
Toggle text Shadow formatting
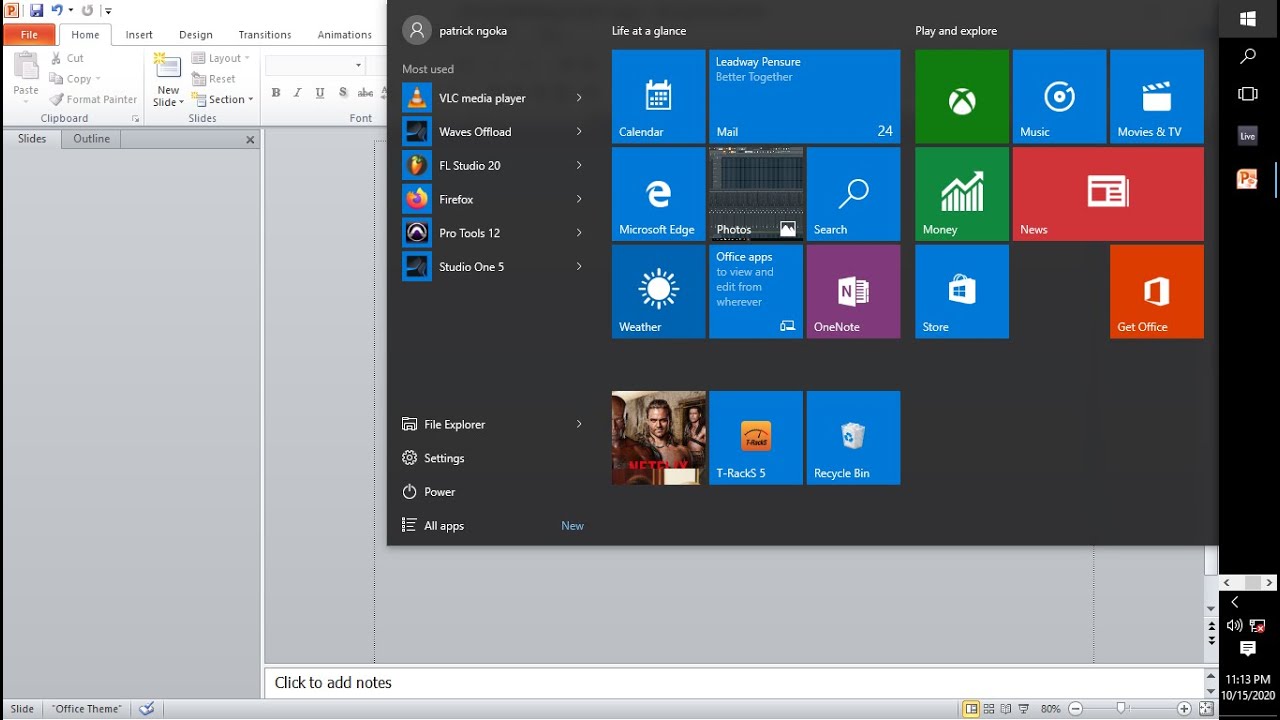click(x=343, y=93)
